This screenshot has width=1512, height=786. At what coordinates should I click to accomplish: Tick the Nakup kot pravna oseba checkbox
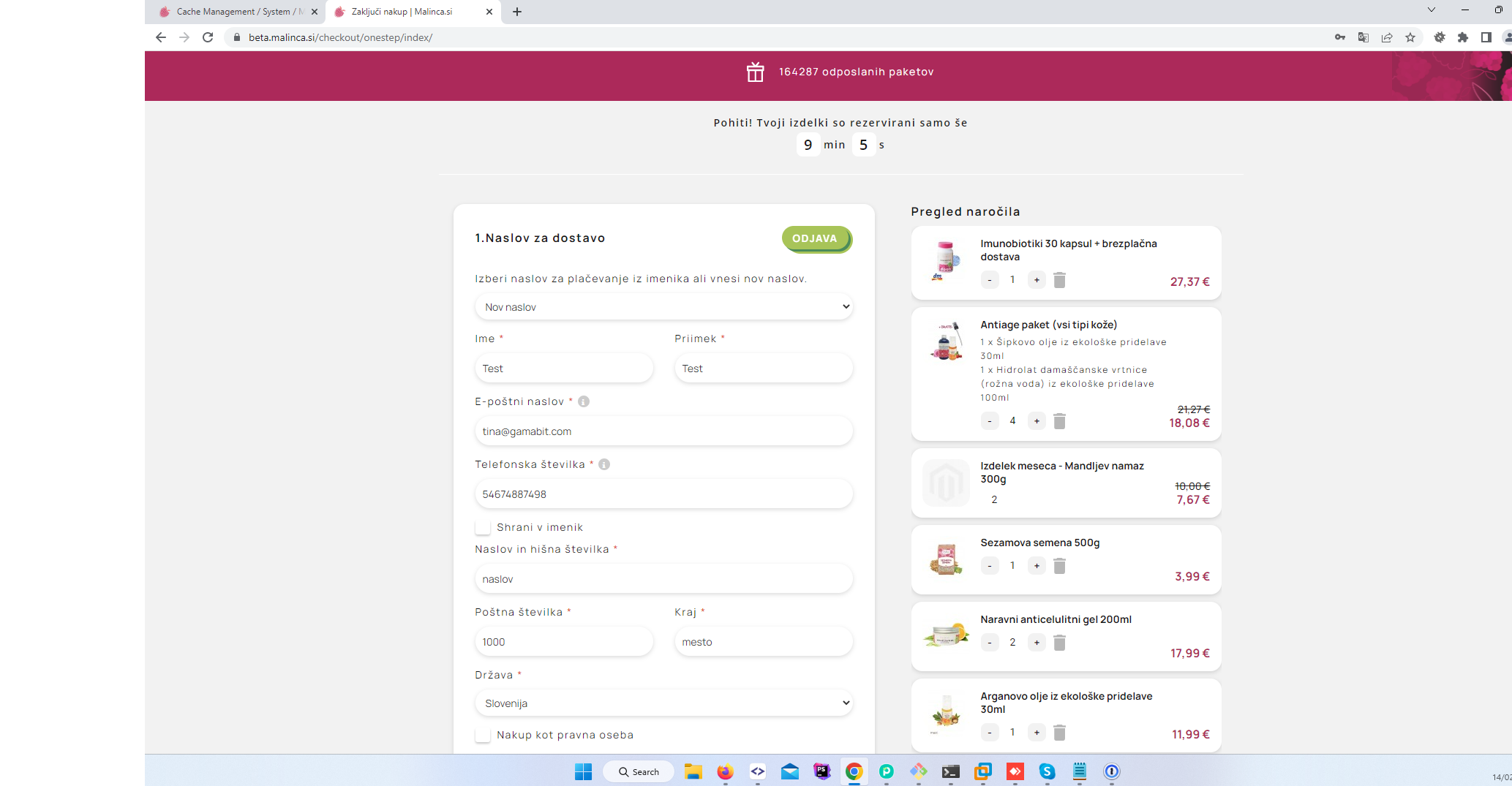click(483, 735)
